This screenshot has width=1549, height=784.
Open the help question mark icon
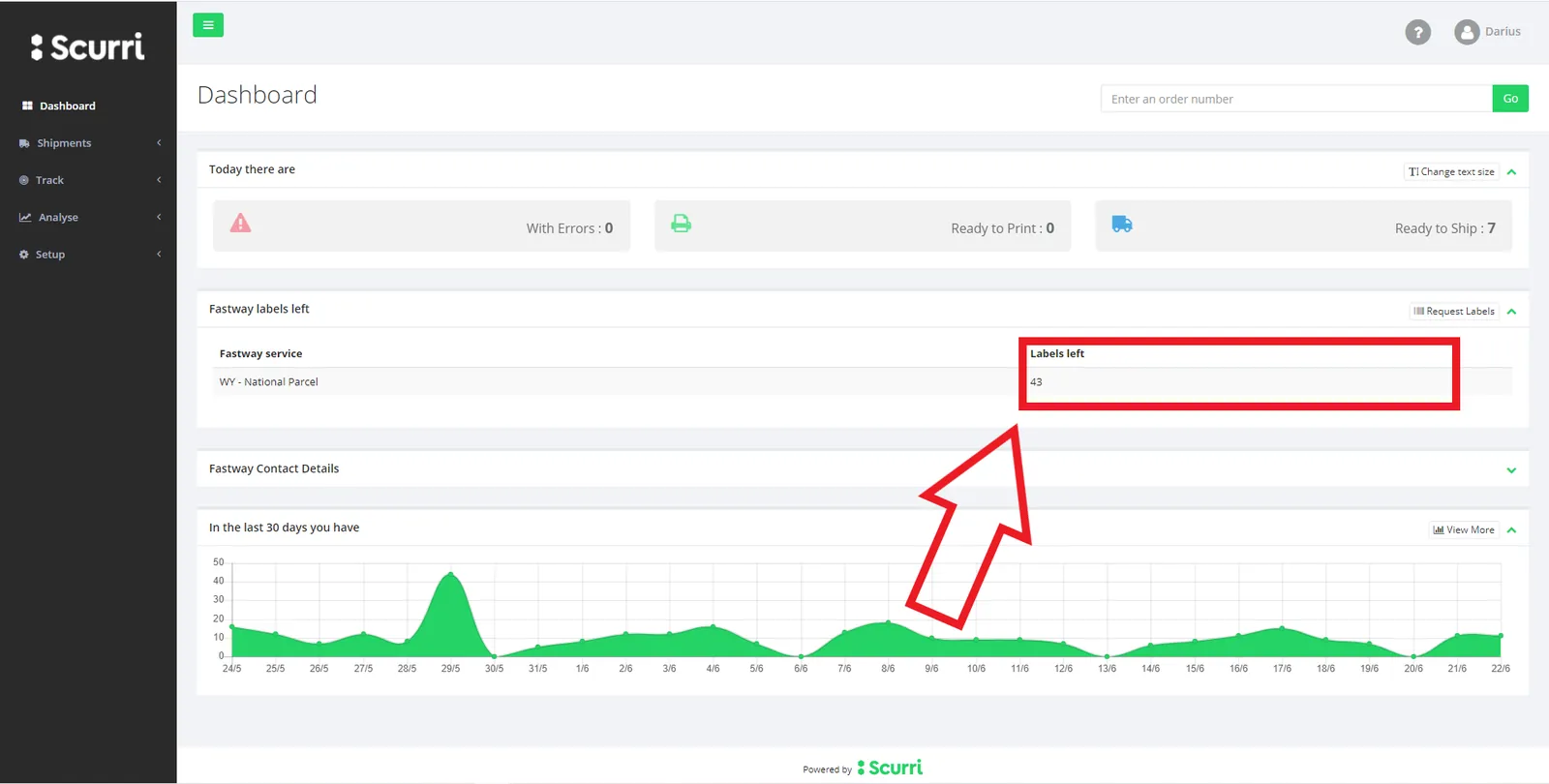pos(1417,32)
